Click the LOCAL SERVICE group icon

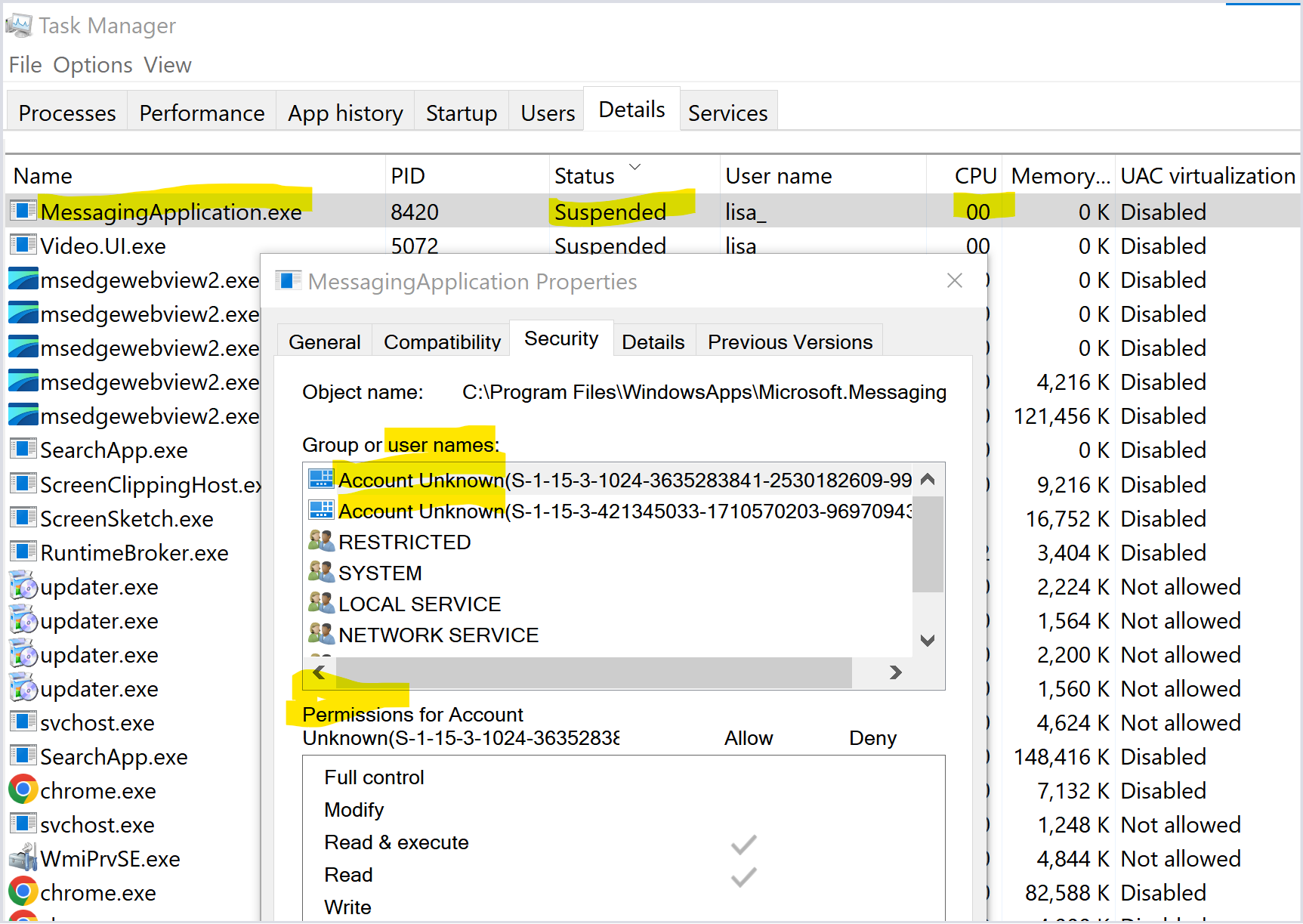(x=321, y=603)
